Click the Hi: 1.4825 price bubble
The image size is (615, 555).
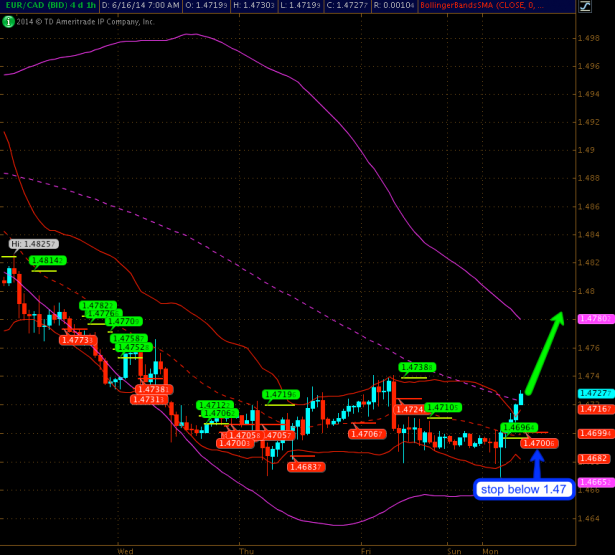coord(34,243)
